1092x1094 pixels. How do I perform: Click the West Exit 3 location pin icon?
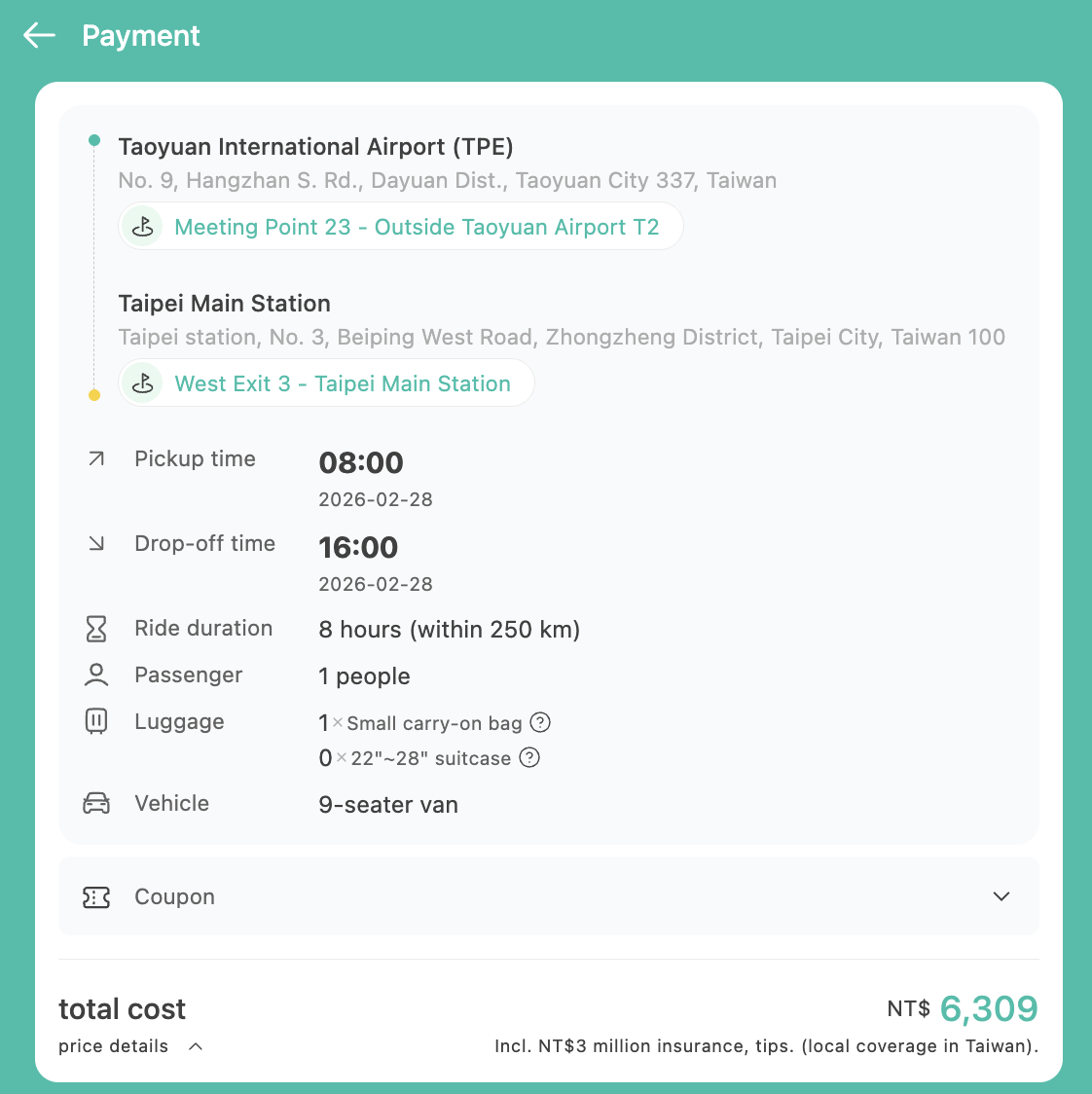tap(143, 383)
